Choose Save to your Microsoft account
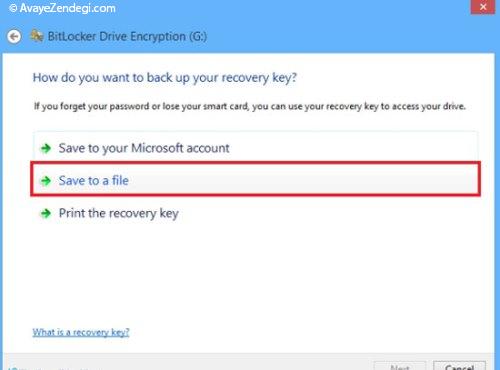The height and width of the screenshot is (370, 500). (x=256, y=148)
